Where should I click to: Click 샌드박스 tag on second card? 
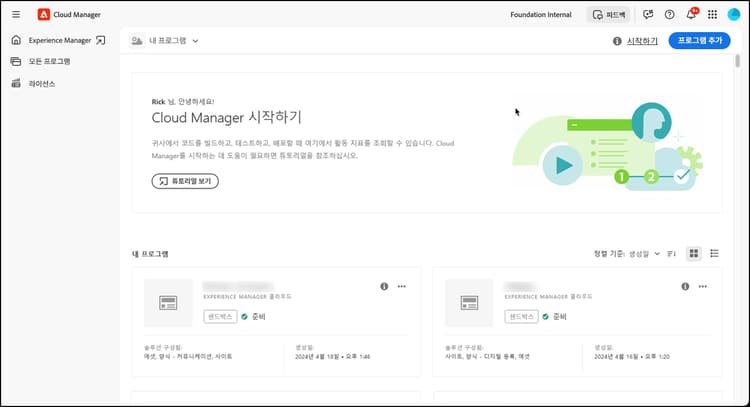point(521,317)
